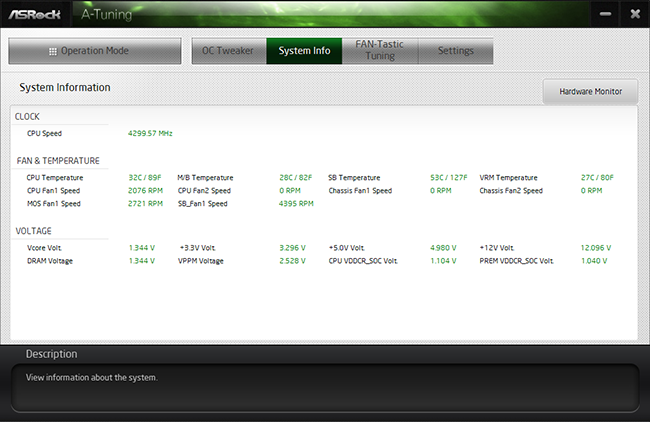The height and width of the screenshot is (422, 650).
Task: Click the CPU Temperature value 32C / 89F
Action: [145, 177]
